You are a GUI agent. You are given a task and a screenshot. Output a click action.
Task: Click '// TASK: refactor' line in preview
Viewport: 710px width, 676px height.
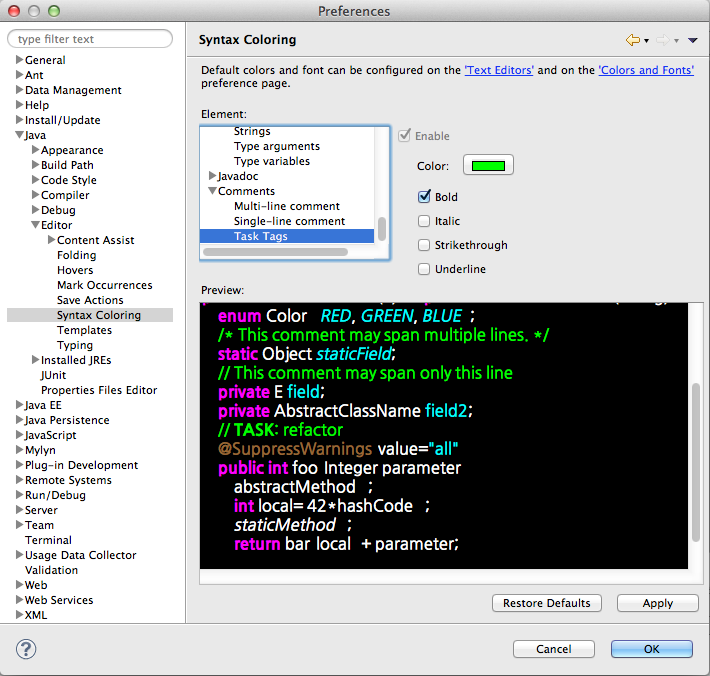tap(280, 430)
